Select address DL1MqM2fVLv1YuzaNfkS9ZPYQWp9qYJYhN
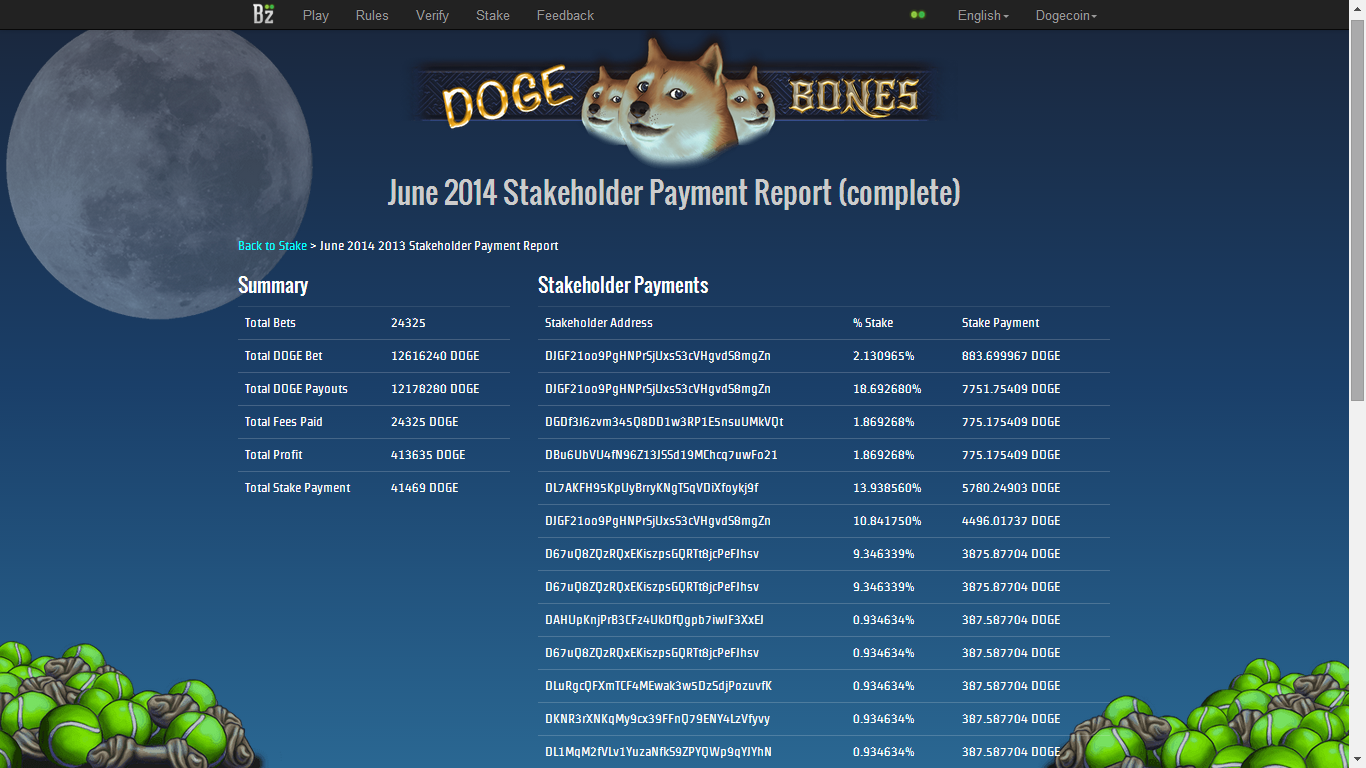 [659, 752]
